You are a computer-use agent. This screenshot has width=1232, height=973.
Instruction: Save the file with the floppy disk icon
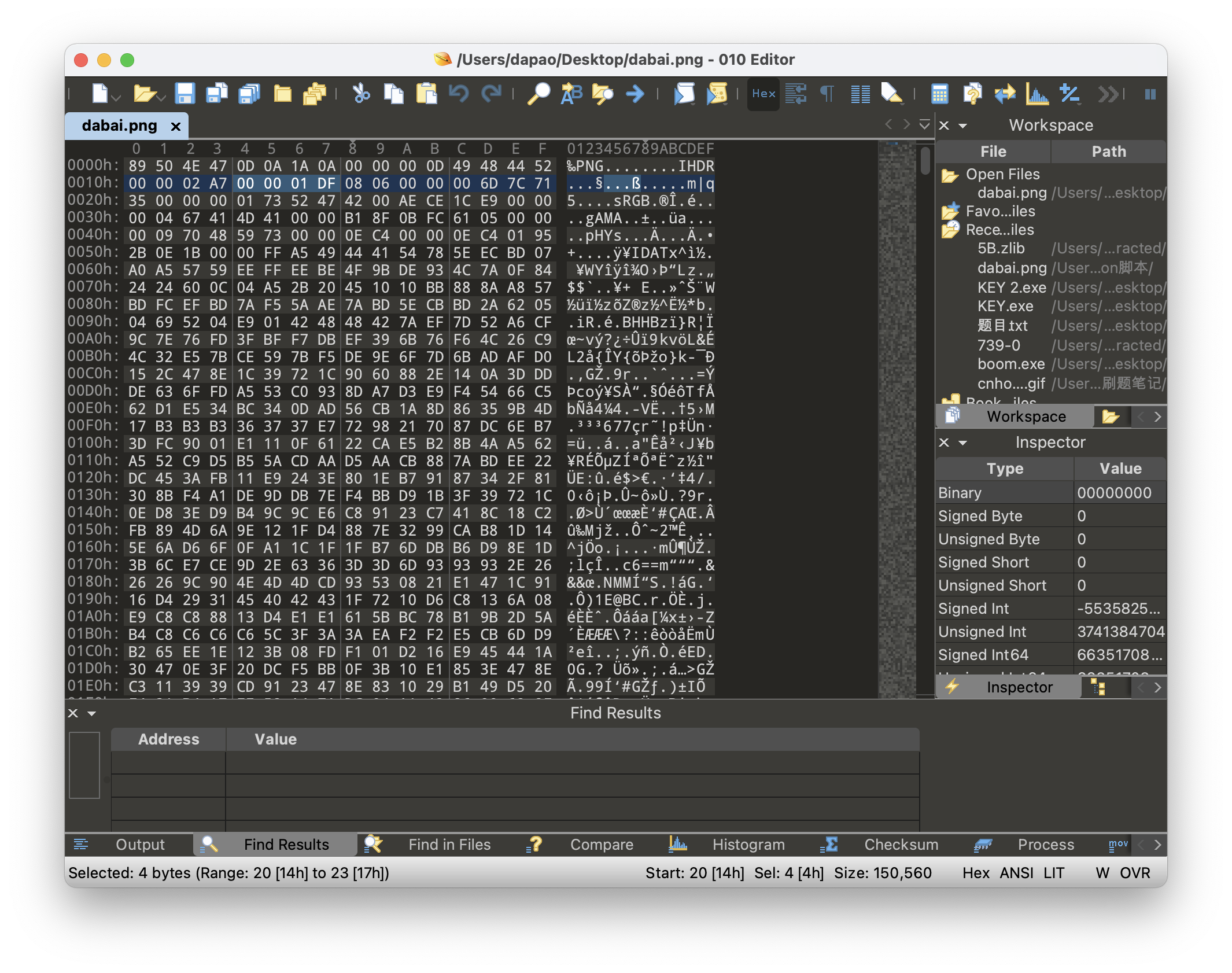[x=185, y=93]
